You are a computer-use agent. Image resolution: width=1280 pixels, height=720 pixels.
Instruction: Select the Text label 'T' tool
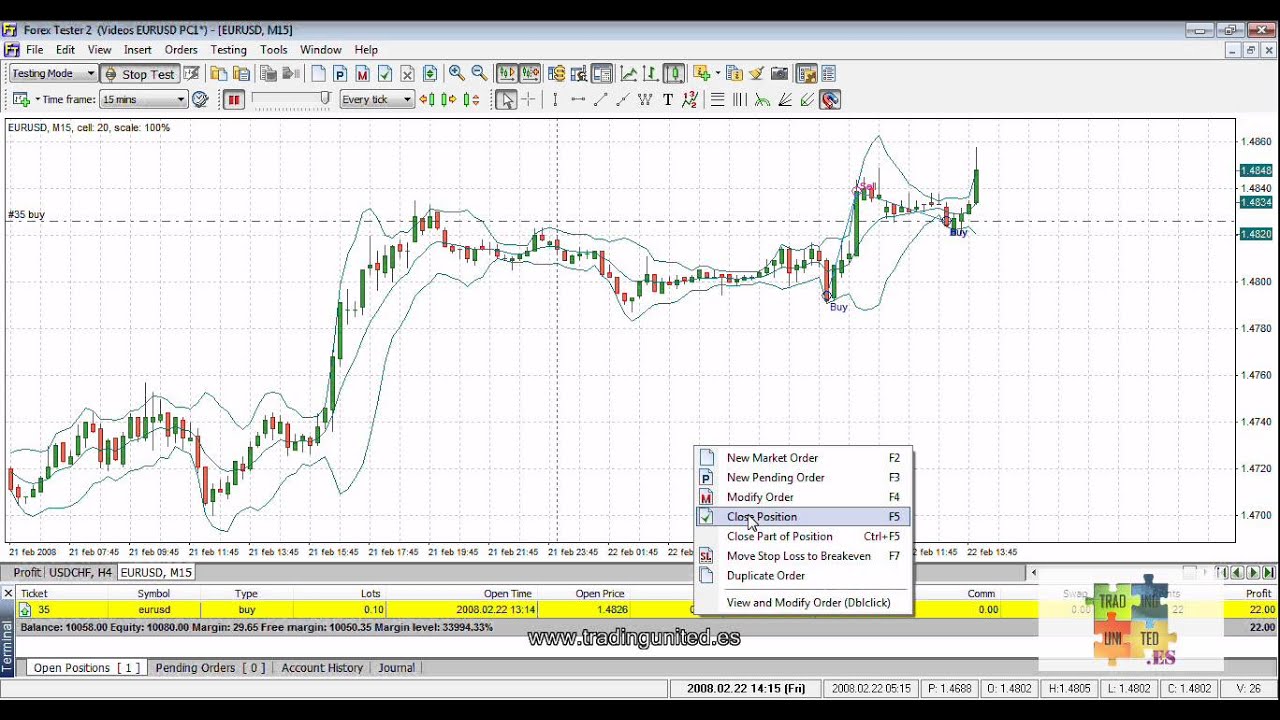[x=668, y=99]
